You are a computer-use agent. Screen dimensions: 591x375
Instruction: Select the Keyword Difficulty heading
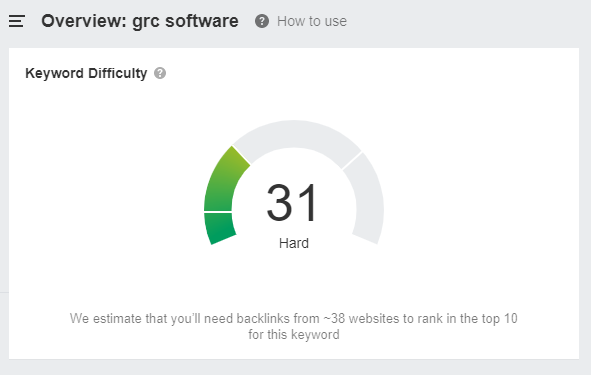point(86,73)
